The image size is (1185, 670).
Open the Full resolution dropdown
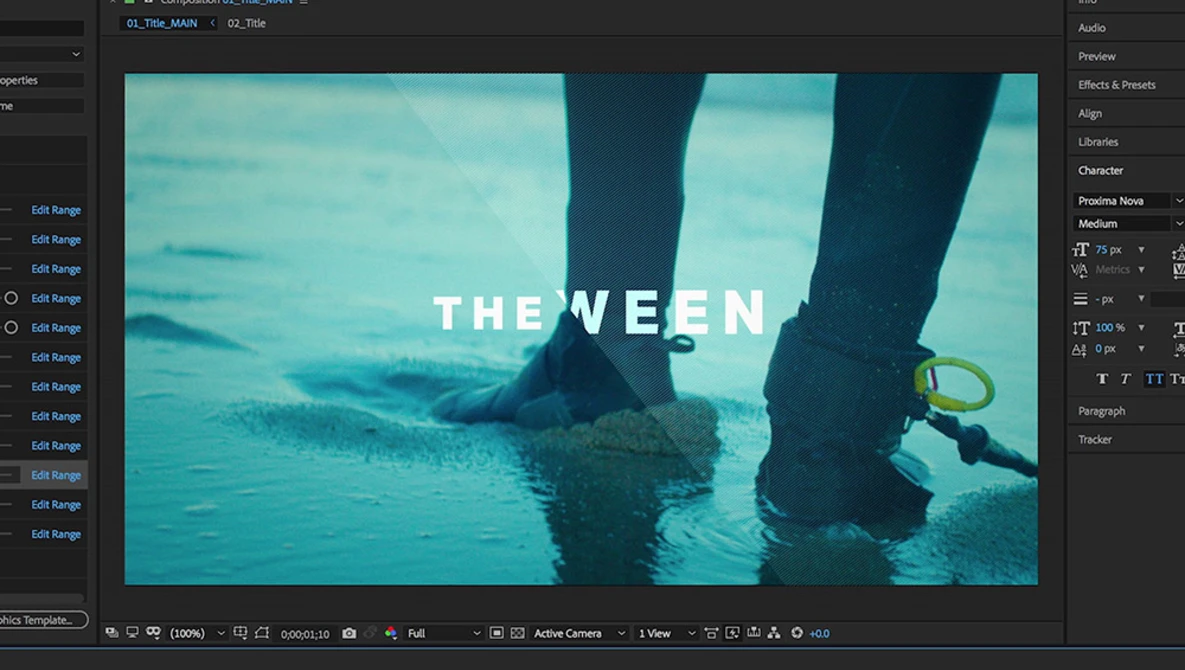pos(444,634)
